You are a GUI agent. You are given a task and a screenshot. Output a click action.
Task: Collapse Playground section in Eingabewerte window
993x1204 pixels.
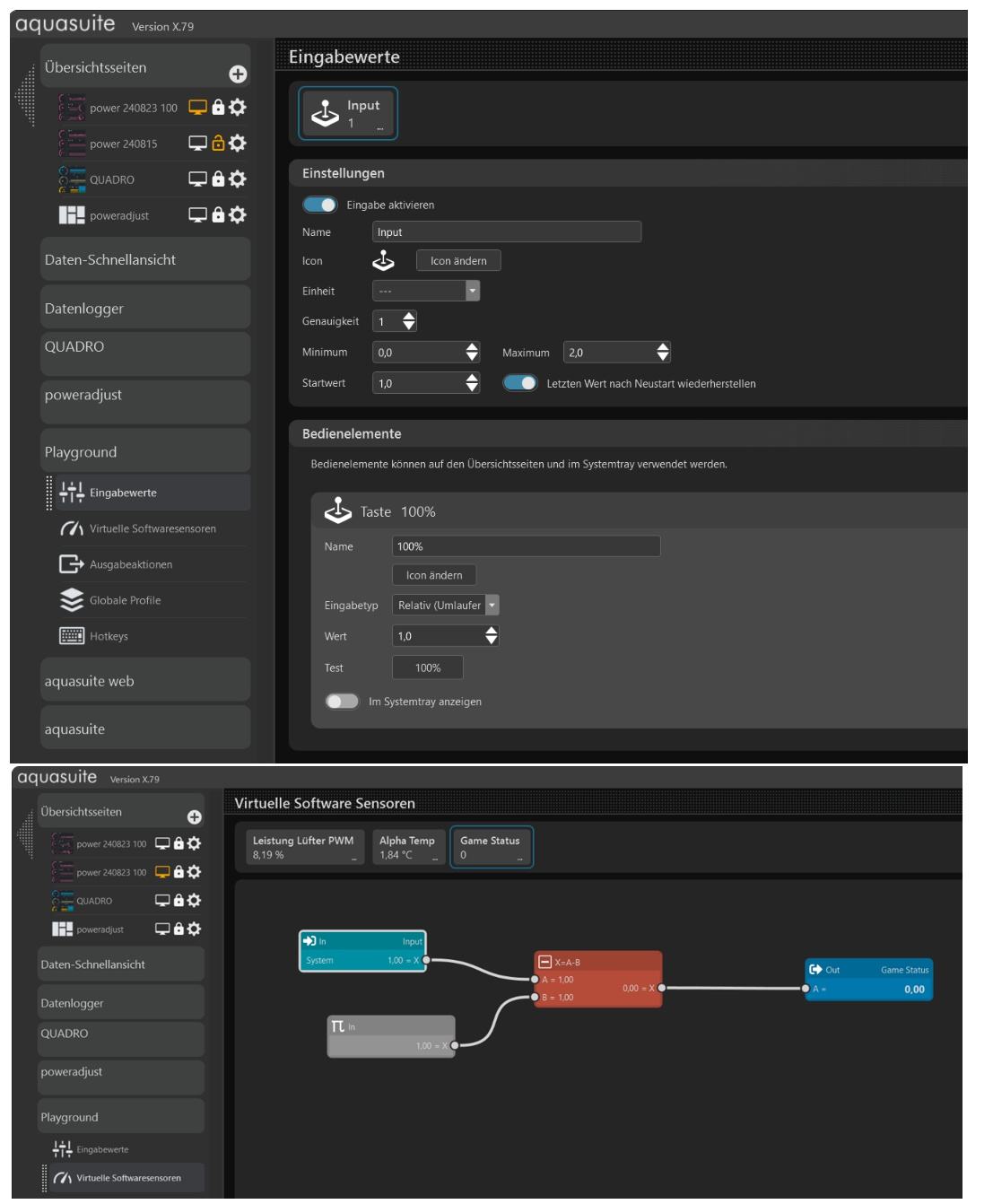click(x=145, y=451)
